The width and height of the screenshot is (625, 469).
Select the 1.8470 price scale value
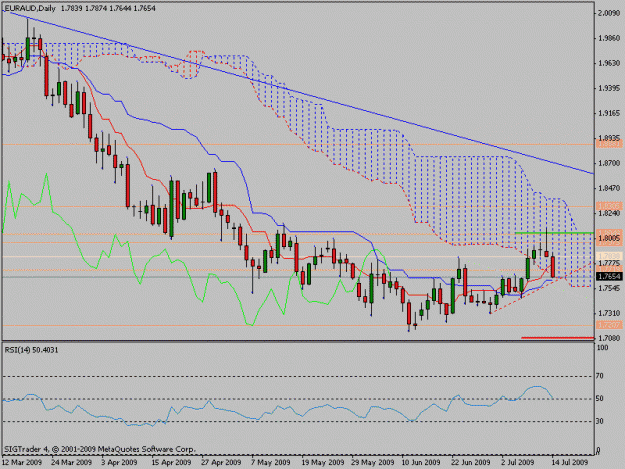pyautogui.click(x=609, y=188)
